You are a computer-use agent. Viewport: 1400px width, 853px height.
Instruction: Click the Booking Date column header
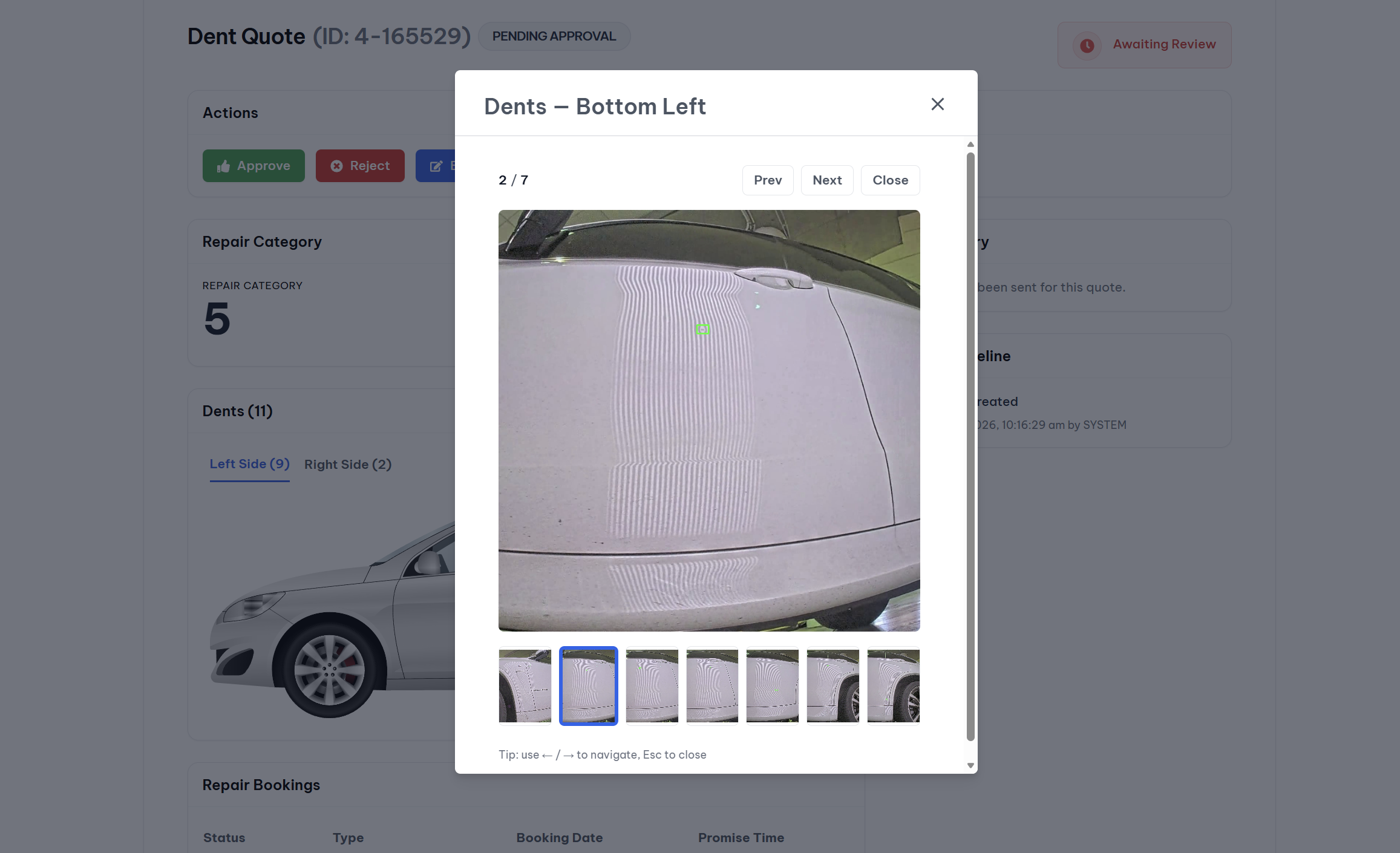(x=560, y=838)
